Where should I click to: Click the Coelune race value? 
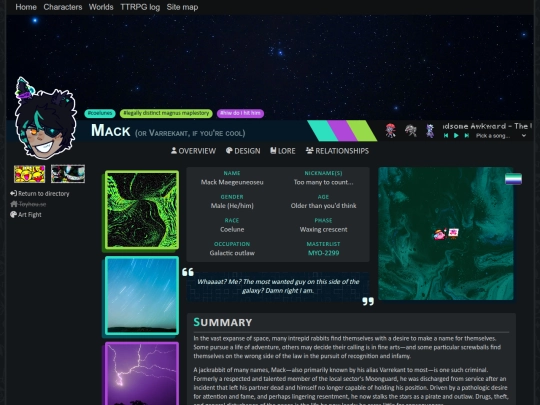point(232,229)
